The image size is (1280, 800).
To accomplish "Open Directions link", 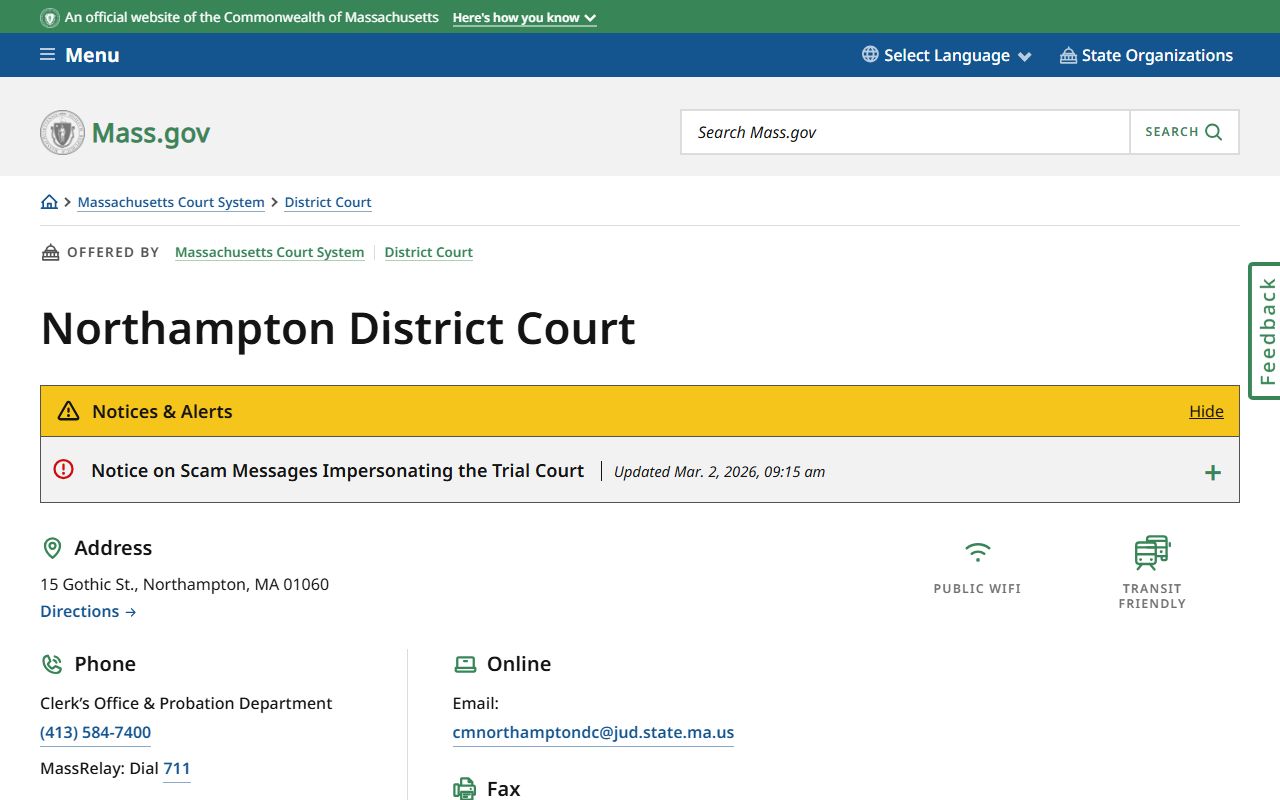I will point(88,611).
